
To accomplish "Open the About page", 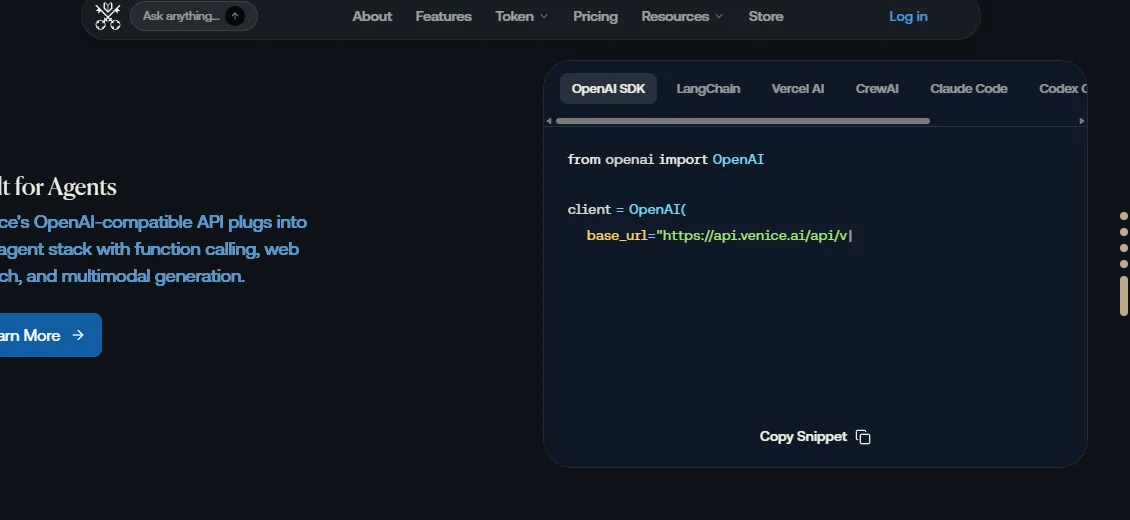I will coord(372,16).
